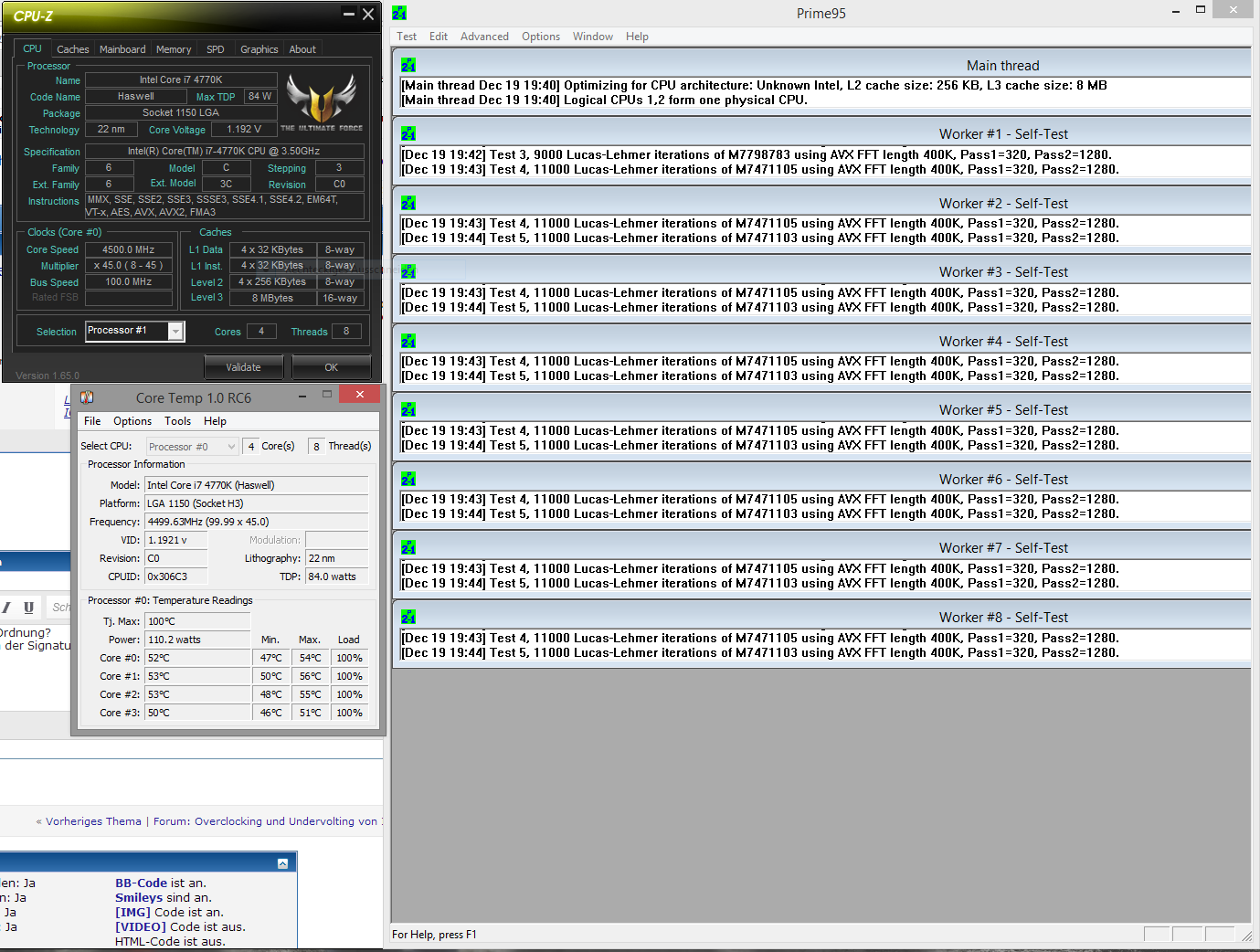Click the forum underline formatting icon
Viewport: 1260px width, 952px height.
pos(28,607)
